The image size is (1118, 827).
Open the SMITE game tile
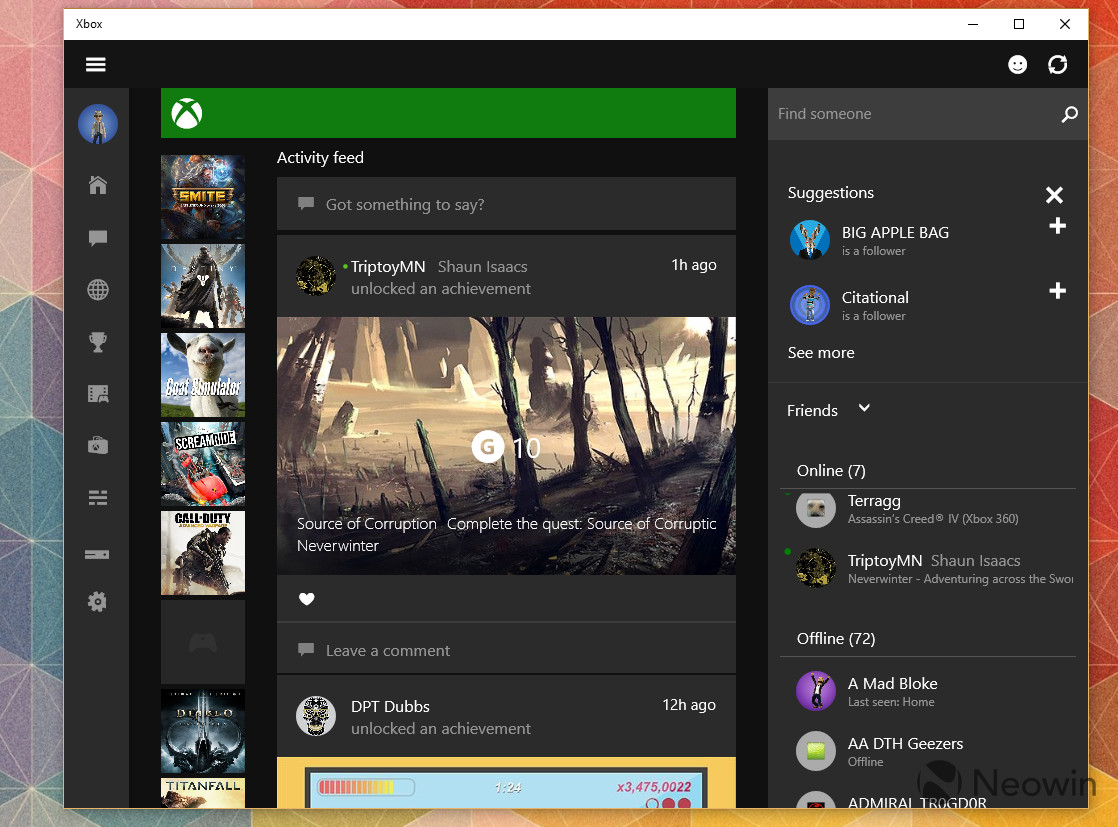point(203,197)
